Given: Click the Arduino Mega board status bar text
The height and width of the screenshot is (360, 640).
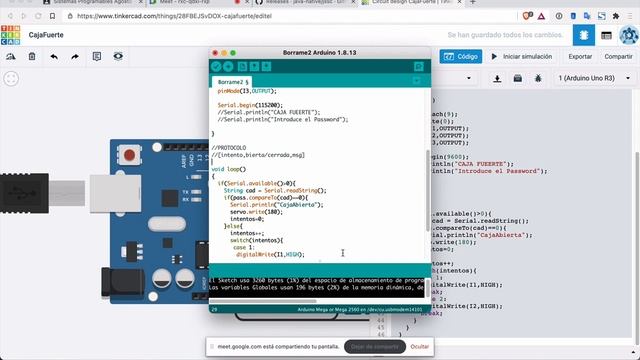Looking at the screenshot, I should click(360, 310).
